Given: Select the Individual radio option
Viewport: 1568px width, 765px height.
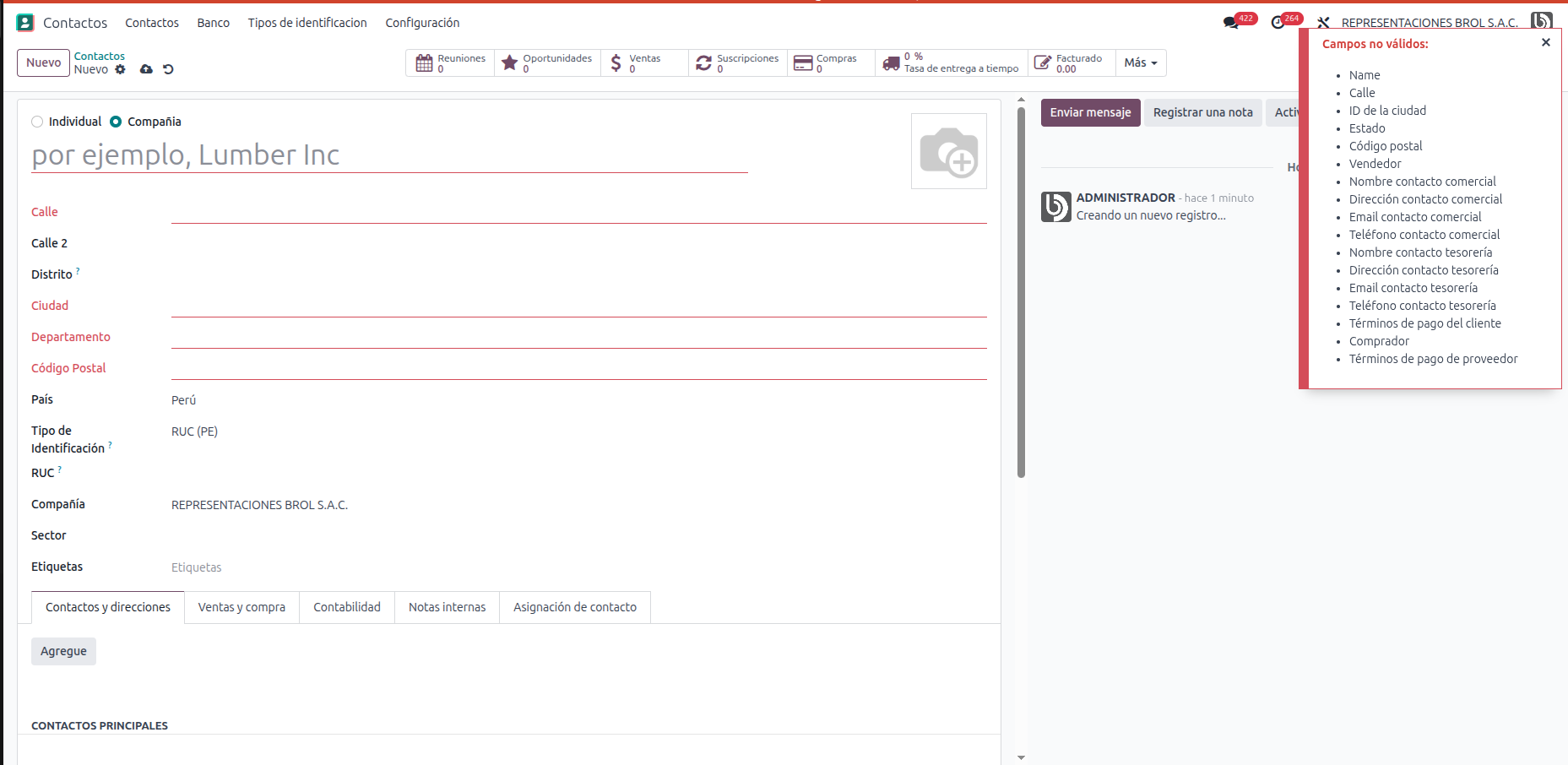Looking at the screenshot, I should coord(37,122).
